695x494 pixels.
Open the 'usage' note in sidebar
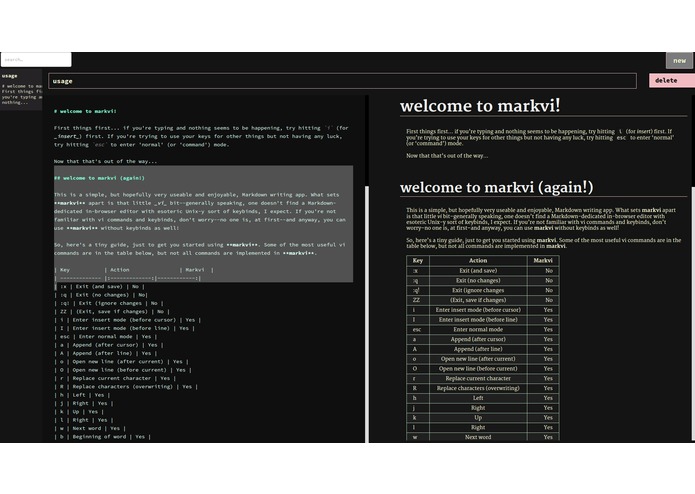point(21,89)
